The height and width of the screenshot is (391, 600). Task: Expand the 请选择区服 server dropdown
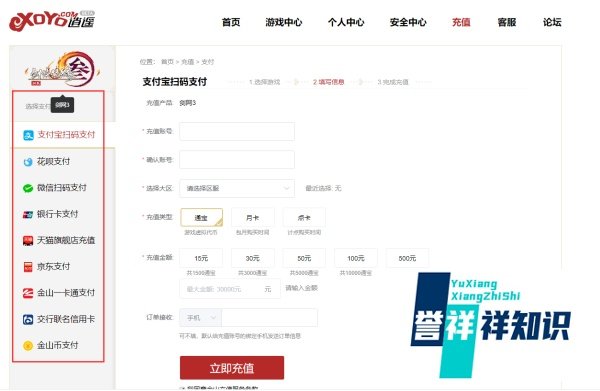tap(237, 188)
